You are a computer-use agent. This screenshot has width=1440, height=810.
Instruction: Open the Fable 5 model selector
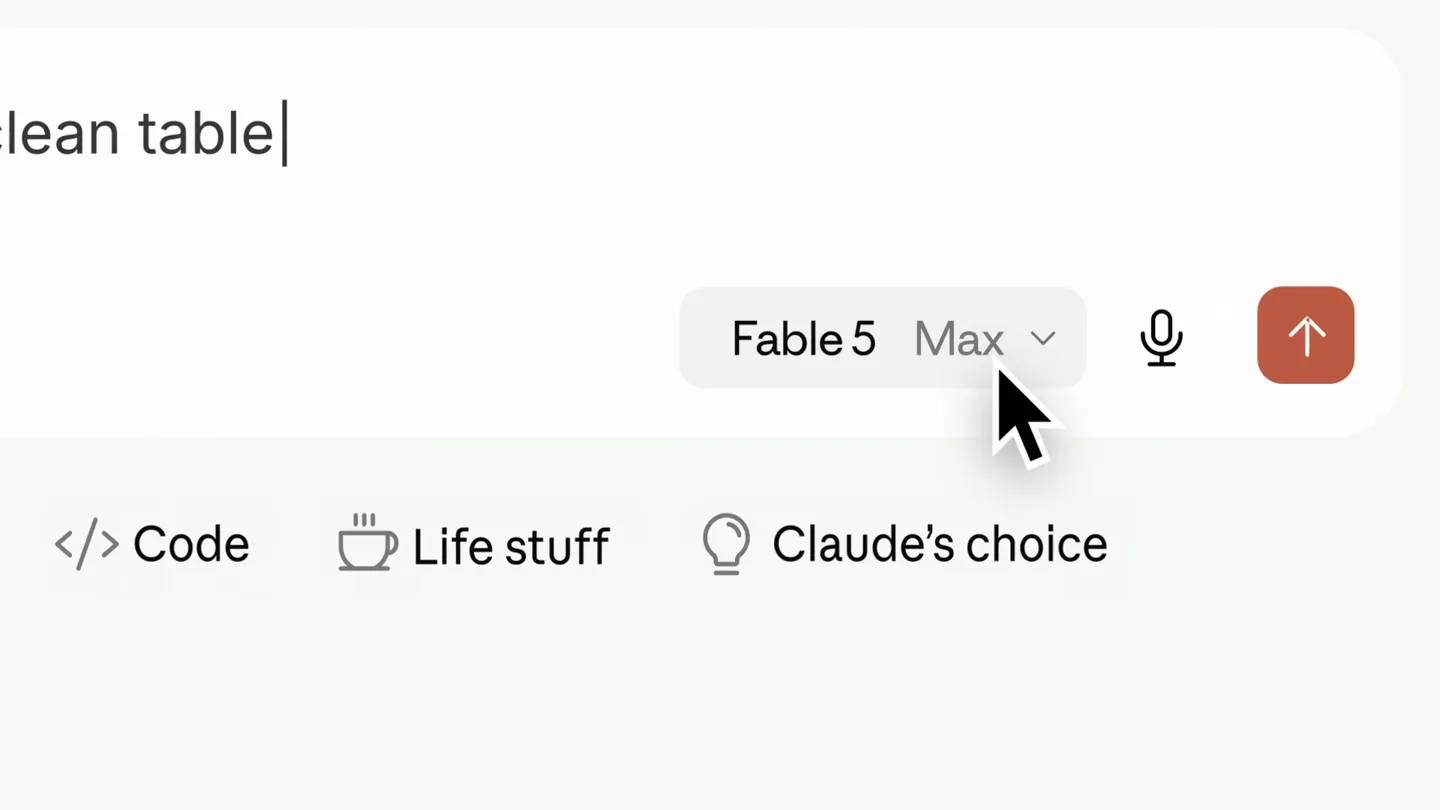point(882,338)
